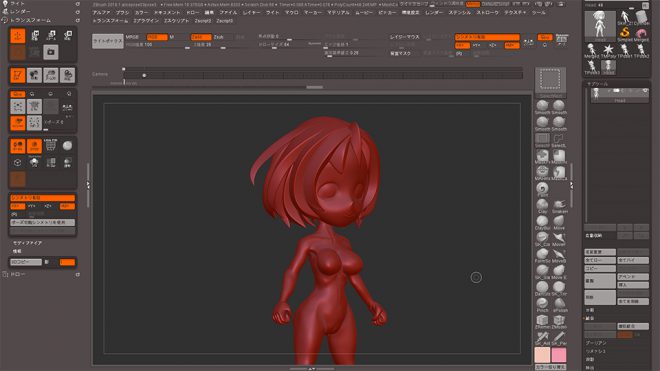Image resolution: width=660 pixels, height=371 pixels.
Task: Open the アルファ menu
Action: pyautogui.click(x=101, y=13)
